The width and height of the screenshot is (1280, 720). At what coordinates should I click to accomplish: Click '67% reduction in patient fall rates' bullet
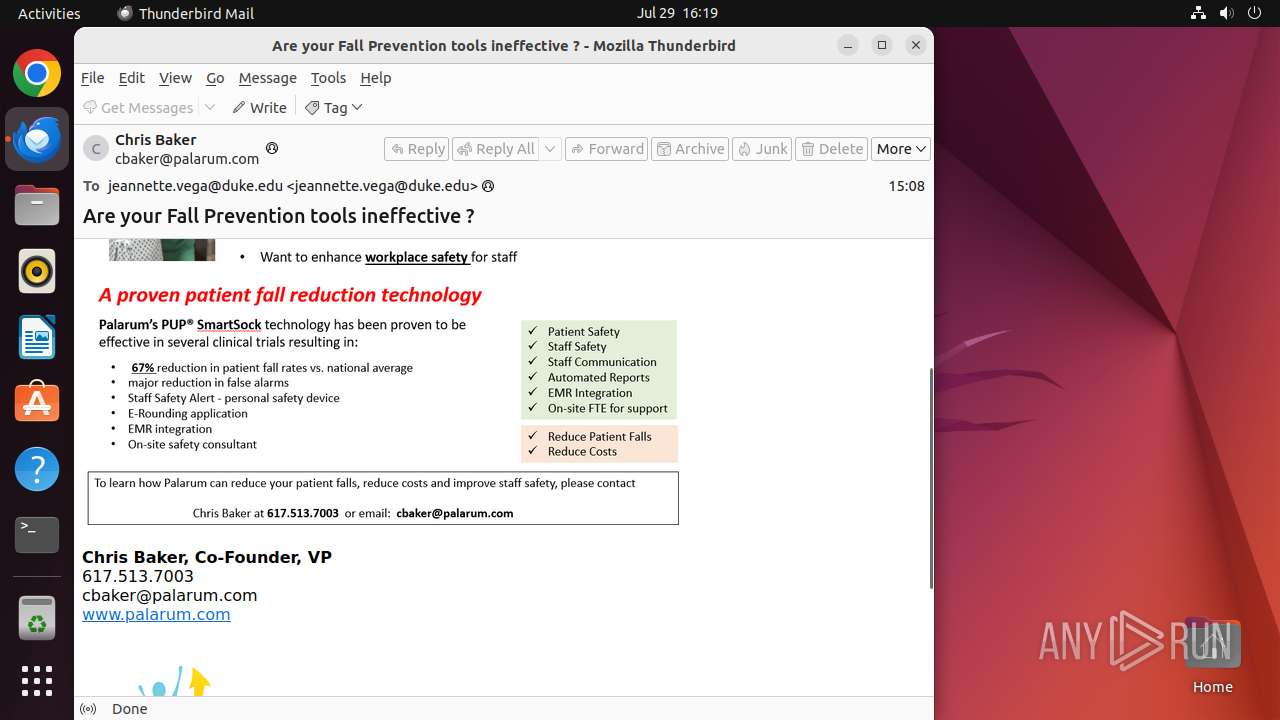coord(272,368)
